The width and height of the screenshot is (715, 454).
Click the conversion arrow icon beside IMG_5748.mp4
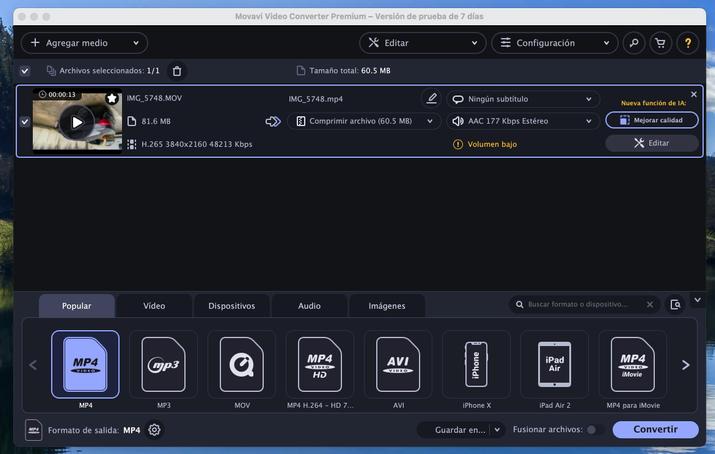(x=273, y=121)
